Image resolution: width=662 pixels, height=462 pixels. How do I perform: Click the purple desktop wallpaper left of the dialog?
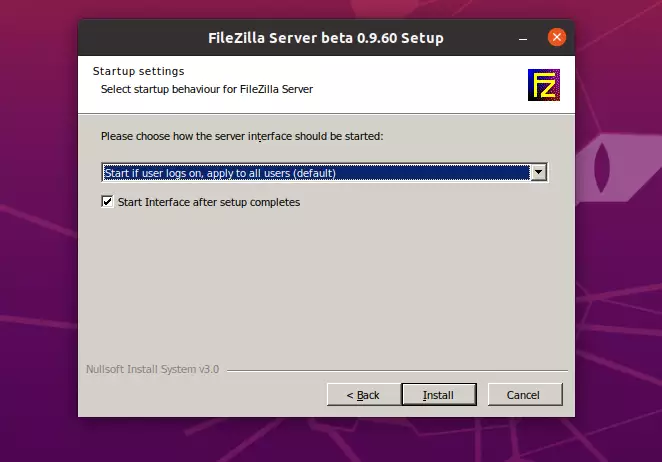[39, 232]
